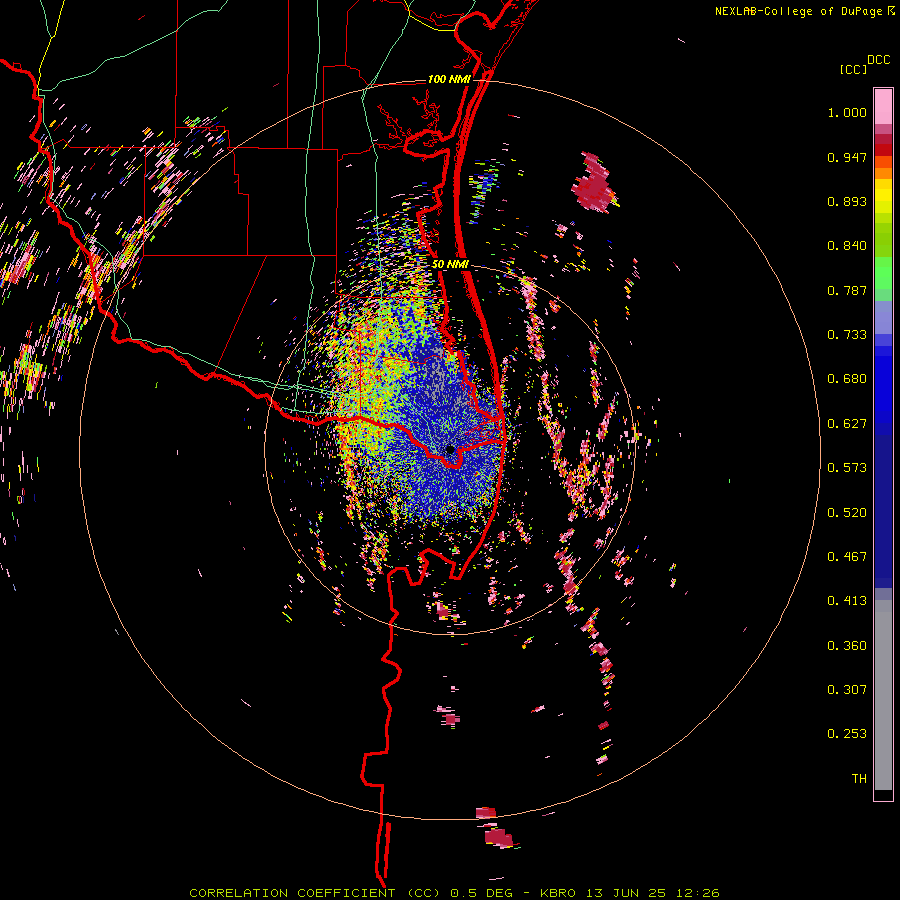Viewport: 900px width, 900px height.
Task: Click the 0.360 scale value
Action: 847,646
